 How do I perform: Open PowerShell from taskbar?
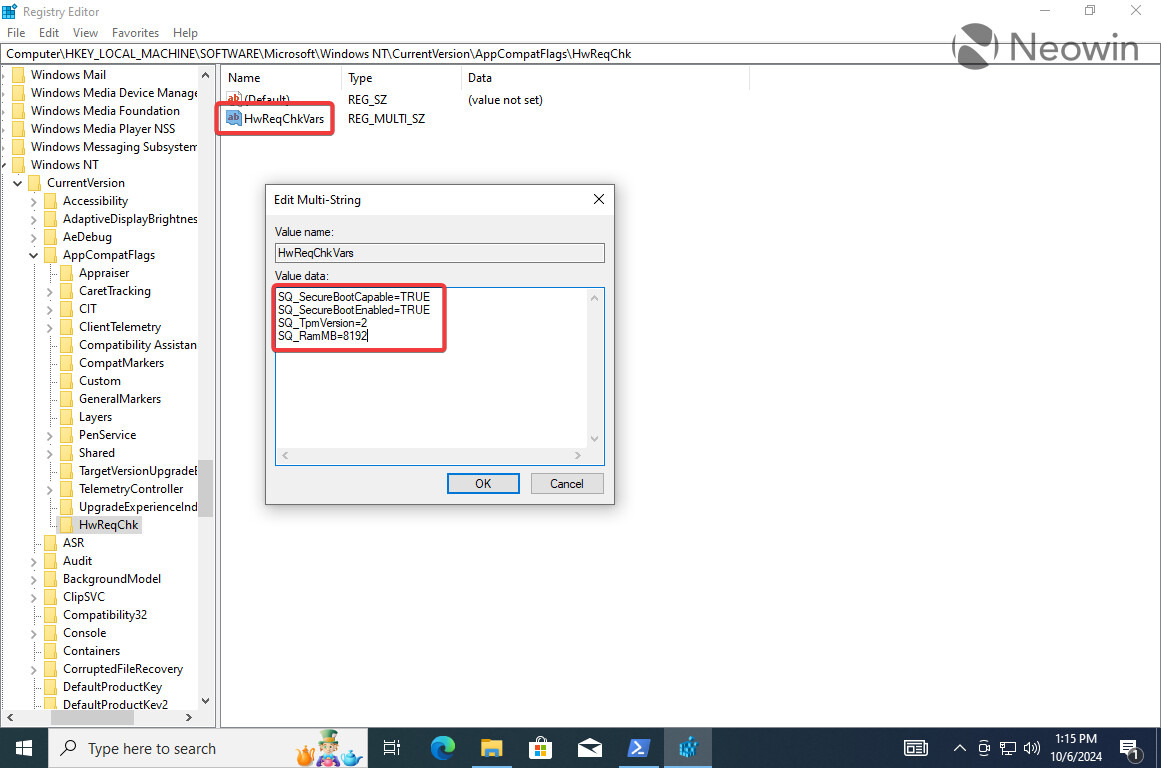click(638, 748)
